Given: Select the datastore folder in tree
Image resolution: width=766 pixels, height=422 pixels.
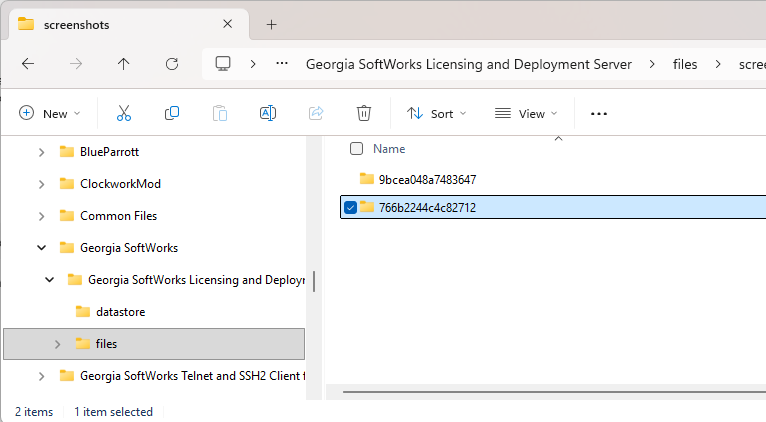Looking at the screenshot, I should click(x=120, y=312).
